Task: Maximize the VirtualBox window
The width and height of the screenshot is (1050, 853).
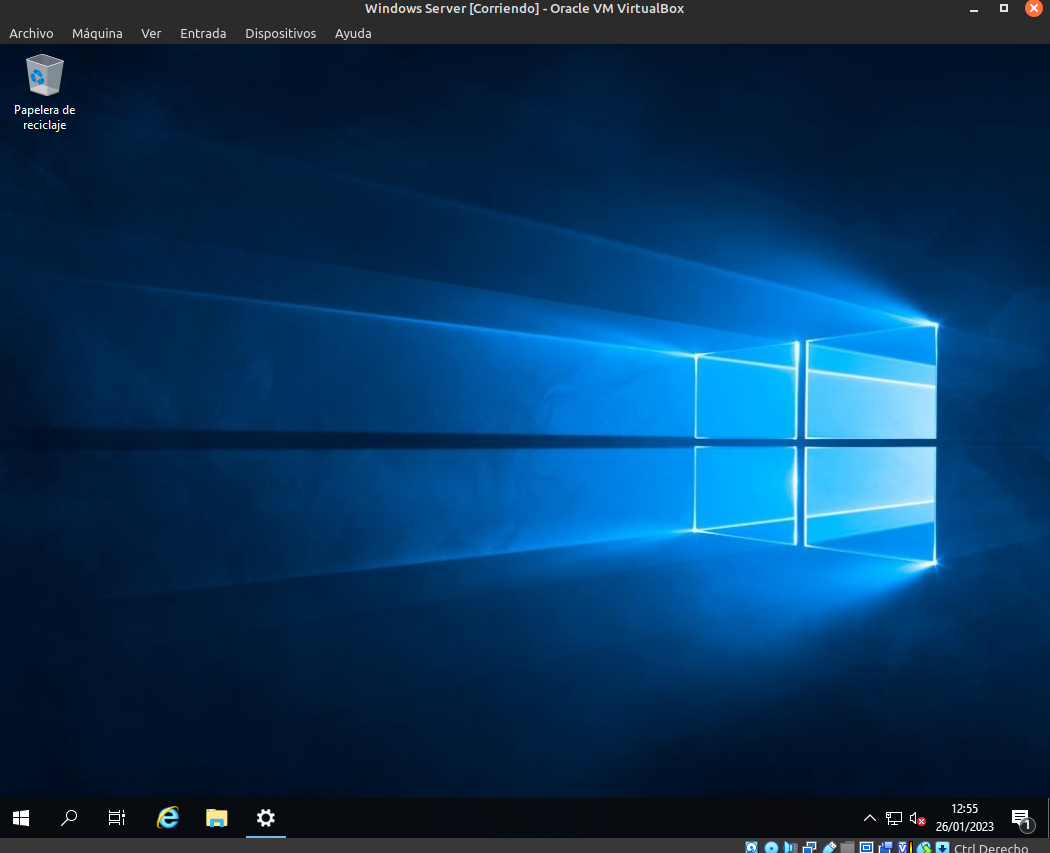Action: click(x=1004, y=9)
